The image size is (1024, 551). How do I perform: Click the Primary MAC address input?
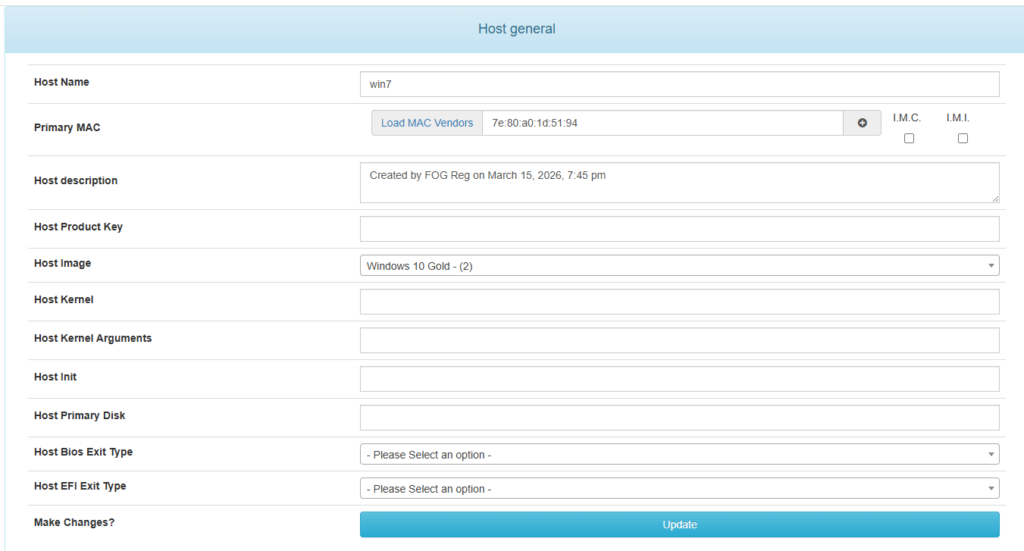(662, 123)
